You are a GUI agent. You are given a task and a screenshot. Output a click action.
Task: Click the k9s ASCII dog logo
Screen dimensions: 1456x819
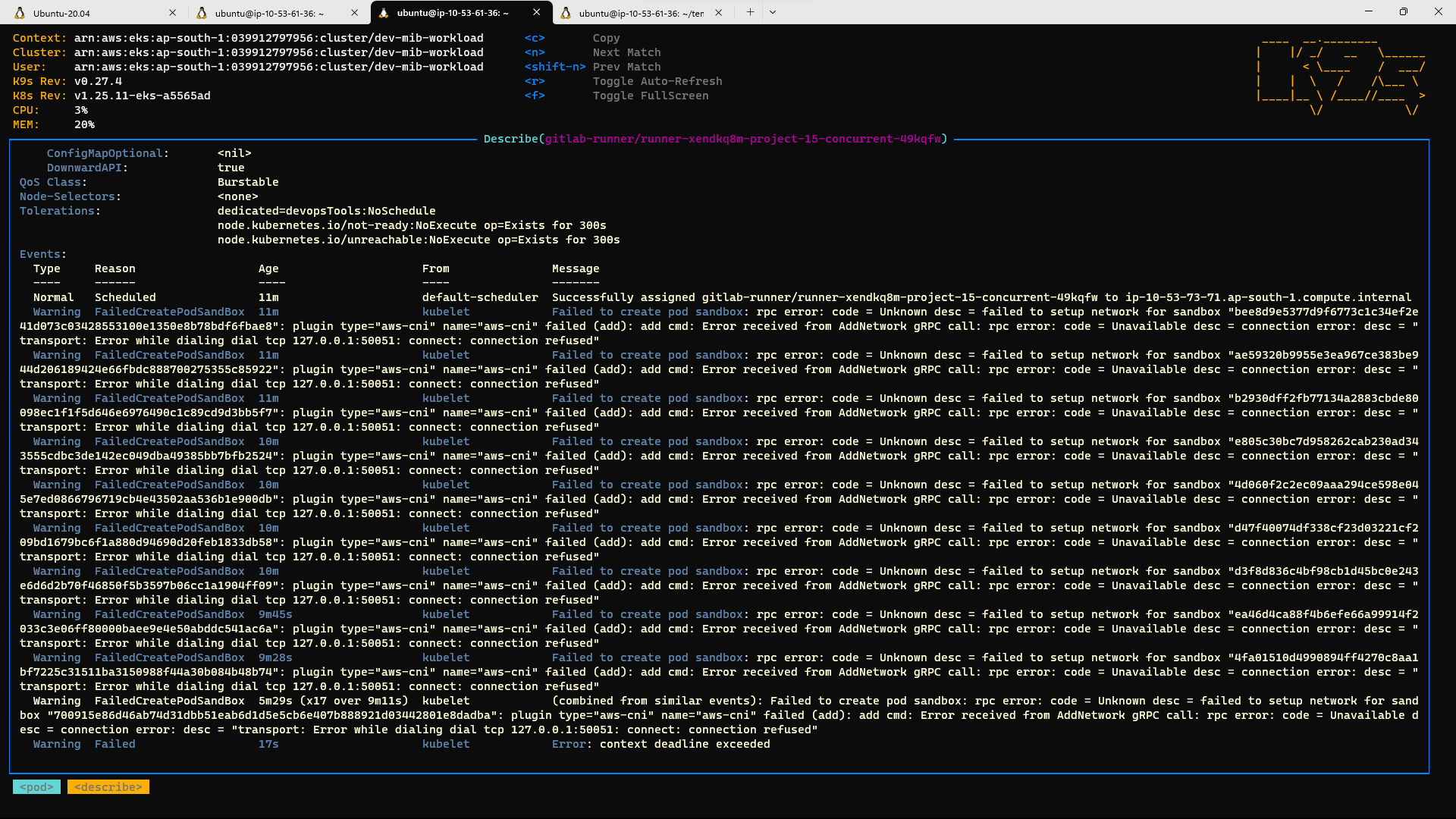1342,76
